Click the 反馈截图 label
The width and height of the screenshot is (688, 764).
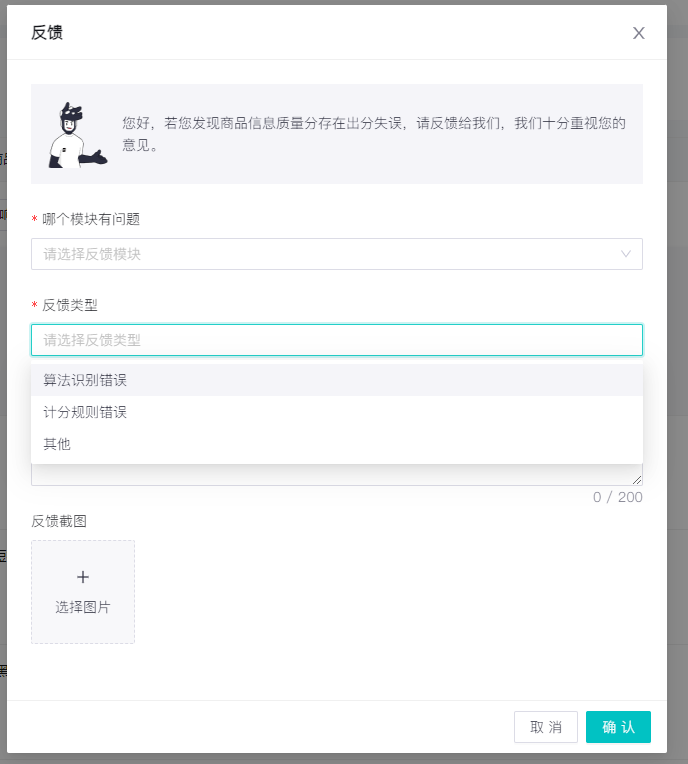pos(59,521)
